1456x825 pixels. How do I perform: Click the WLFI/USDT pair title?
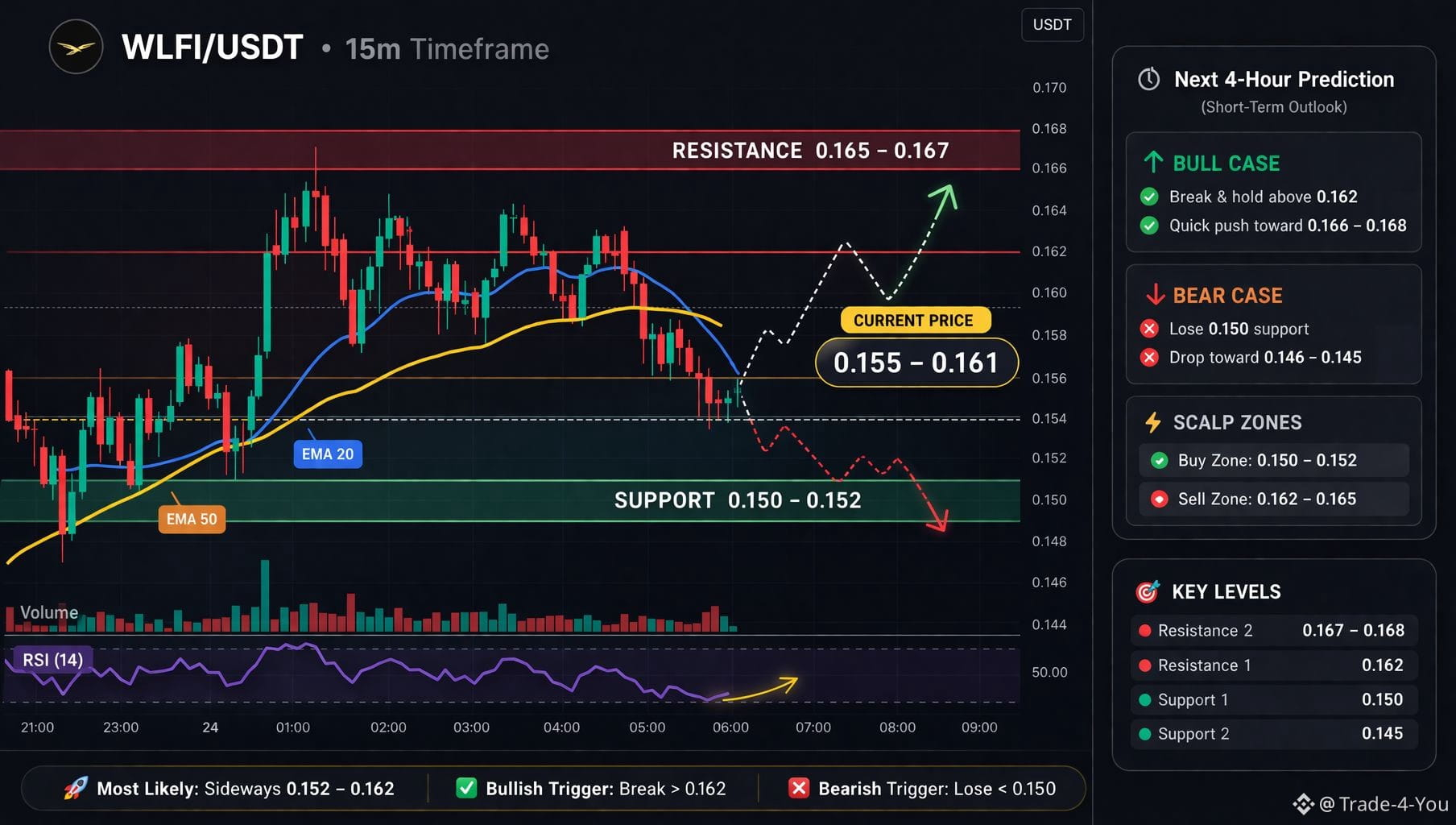point(213,48)
